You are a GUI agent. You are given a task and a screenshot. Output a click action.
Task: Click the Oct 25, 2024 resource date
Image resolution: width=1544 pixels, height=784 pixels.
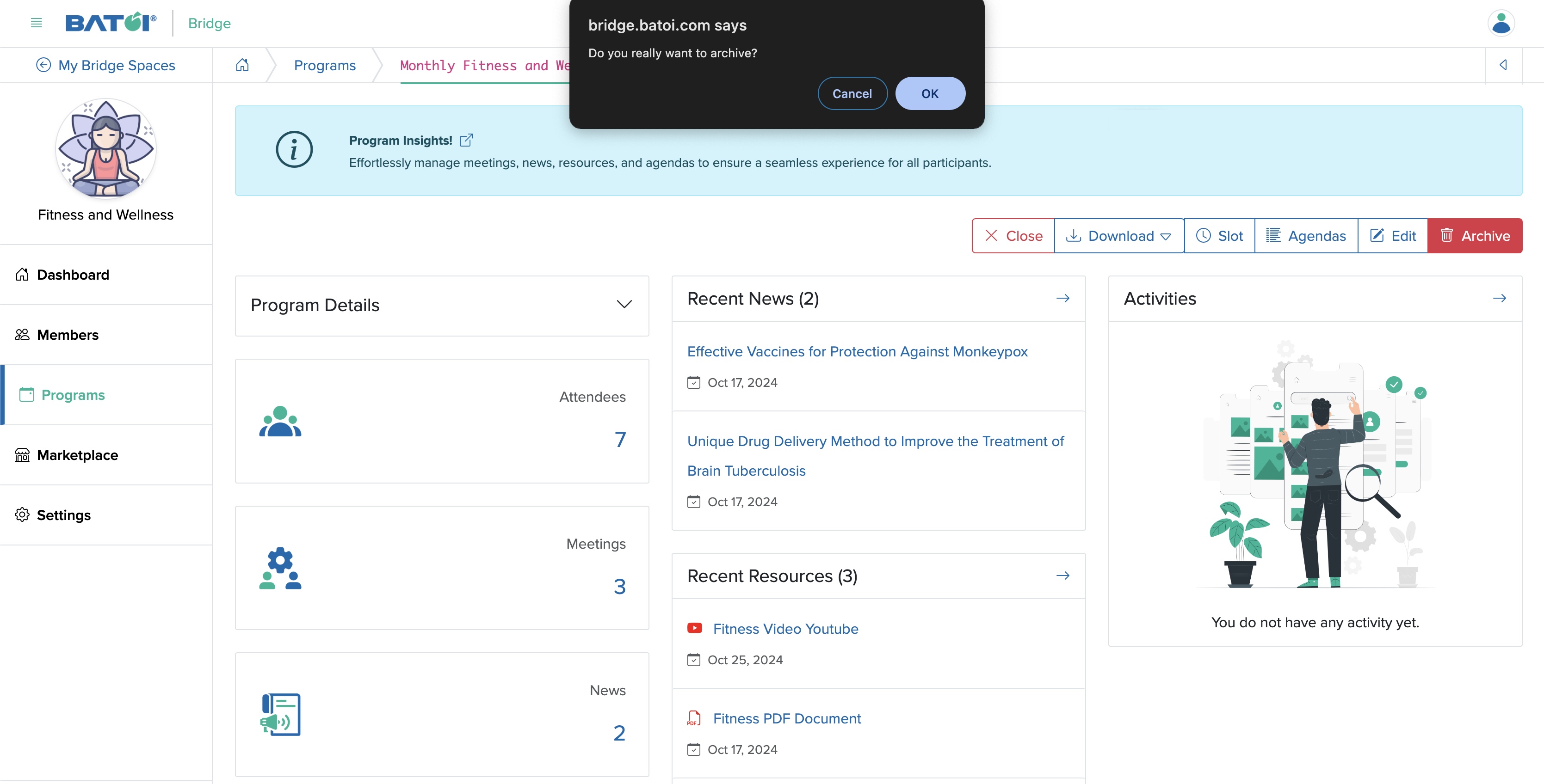[x=745, y=660]
